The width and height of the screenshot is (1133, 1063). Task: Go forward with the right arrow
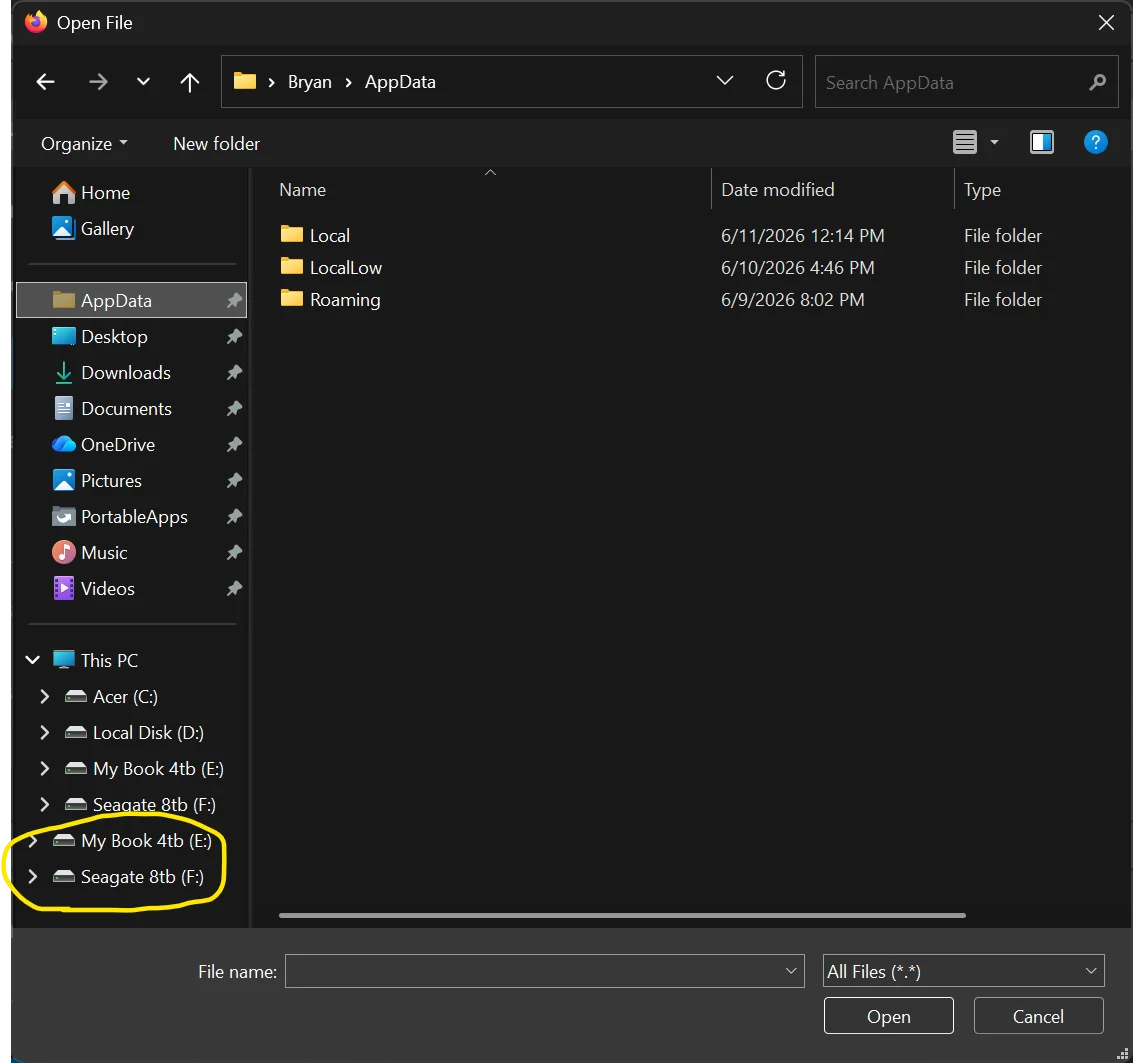[x=98, y=82]
